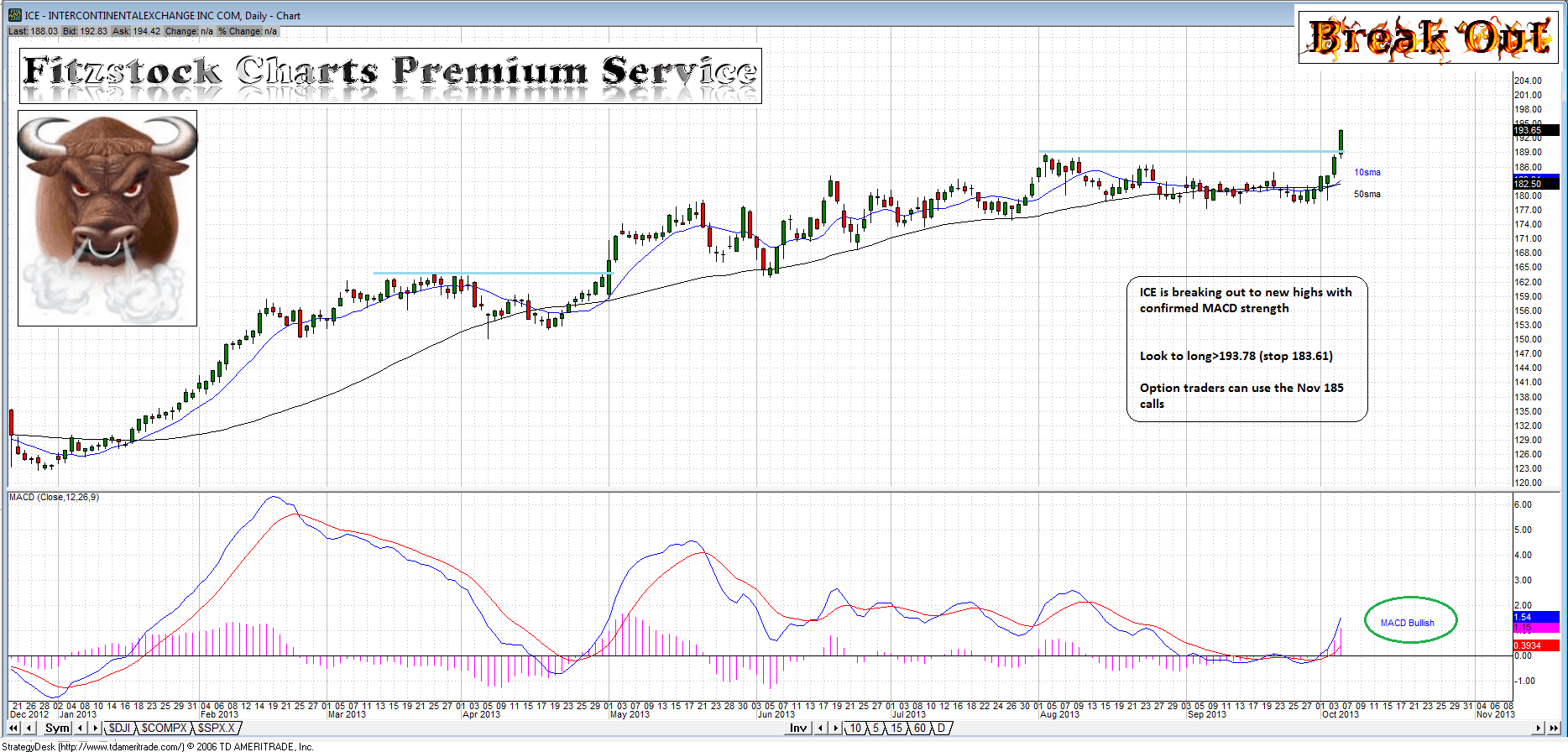
Task: Select the D daily interval tab
Action: click(x=941, y=728)
